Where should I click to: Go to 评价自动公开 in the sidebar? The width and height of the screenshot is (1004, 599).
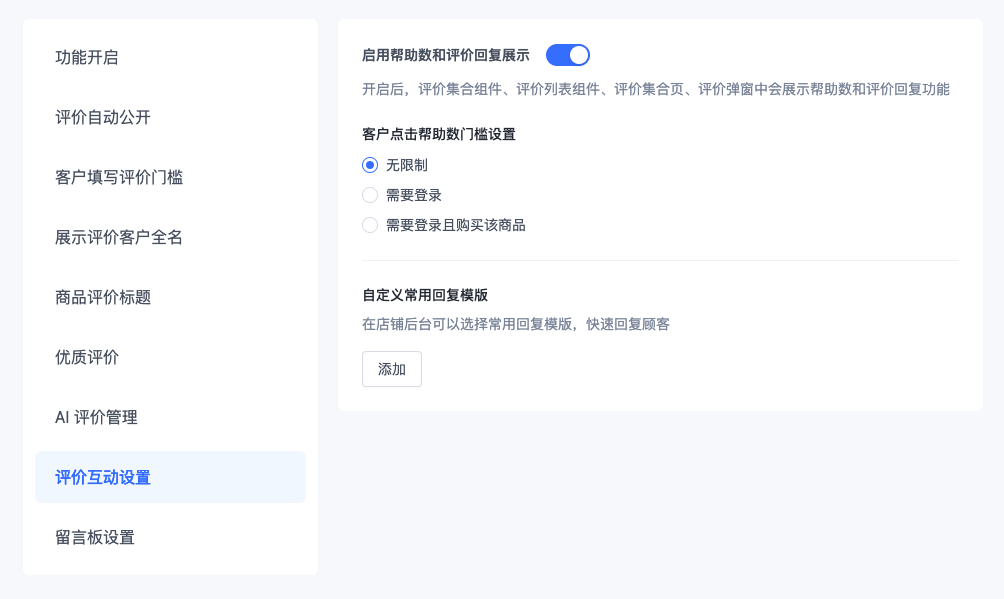pyautogui.click(x=170, y=117)
